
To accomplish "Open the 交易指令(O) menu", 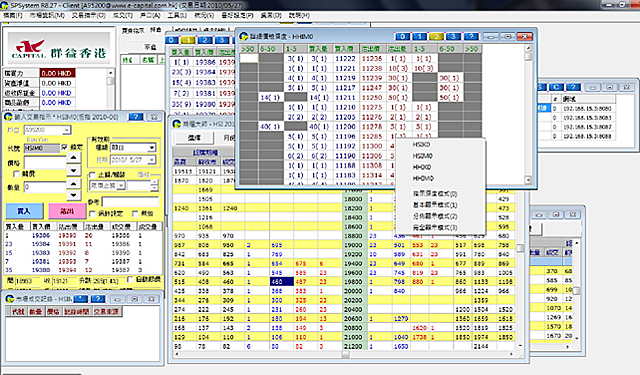I will pyautogui.click(x=88, y=15).
